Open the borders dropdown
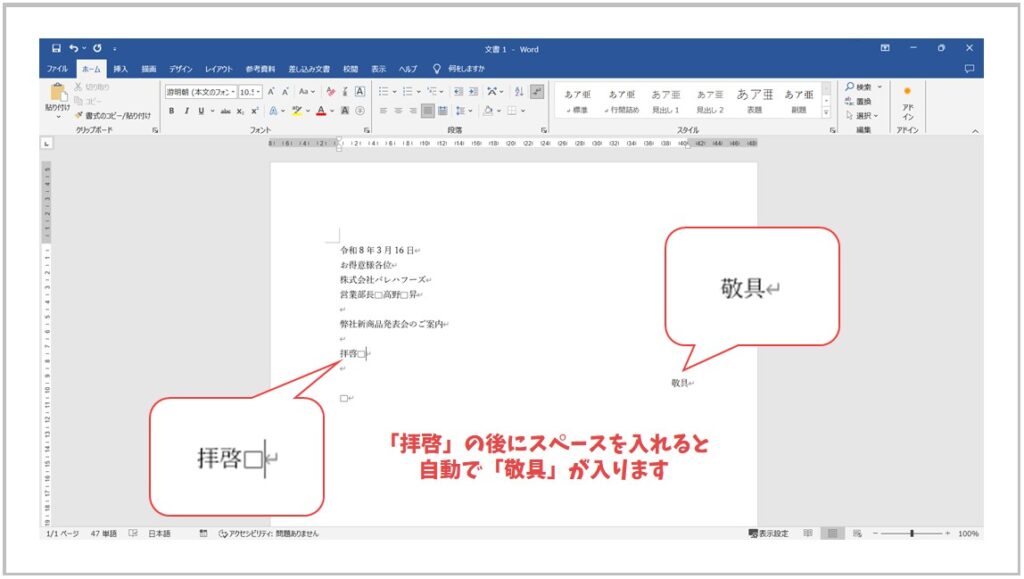Image resolution: width=1024 pixels, height=579 pixels. click(x=523, y=111)
